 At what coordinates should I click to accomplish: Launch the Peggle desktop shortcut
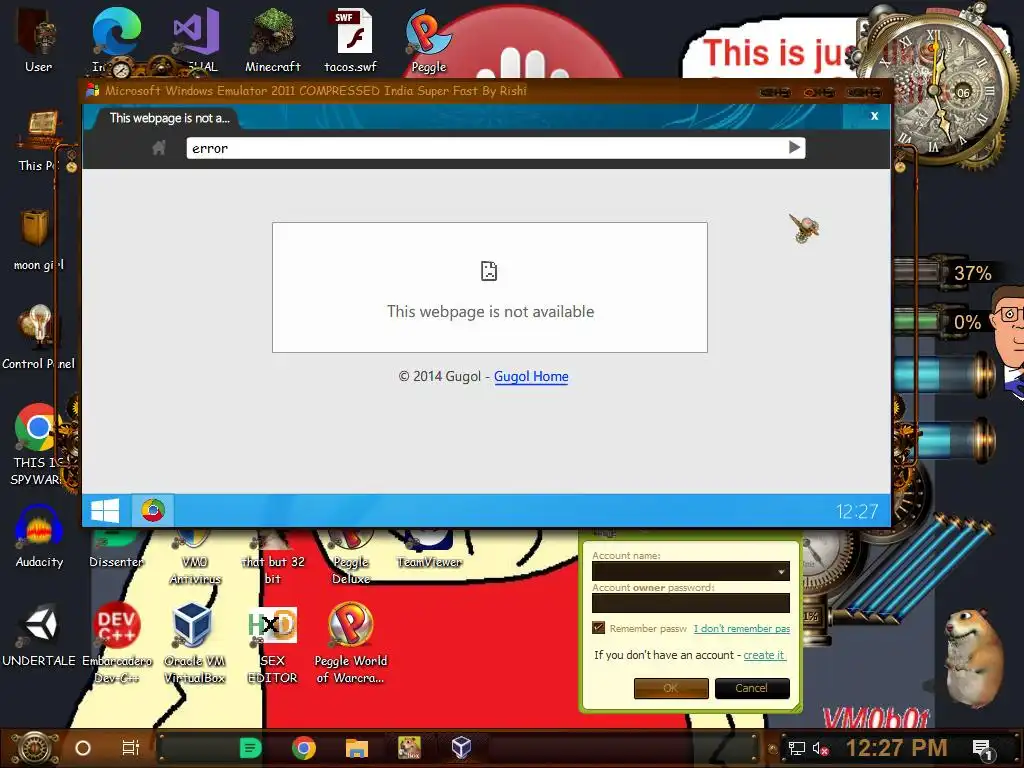coord(428,39)
